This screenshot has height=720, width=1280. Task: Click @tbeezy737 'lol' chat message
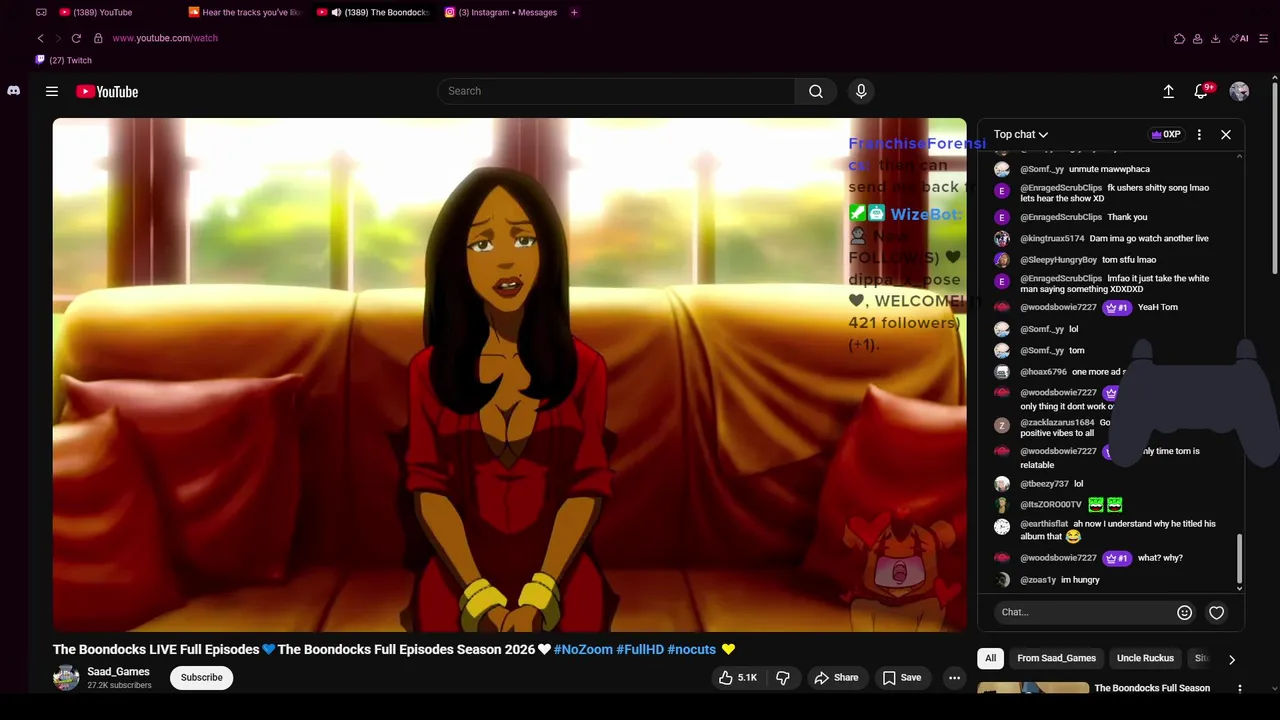pos(1078,484)
